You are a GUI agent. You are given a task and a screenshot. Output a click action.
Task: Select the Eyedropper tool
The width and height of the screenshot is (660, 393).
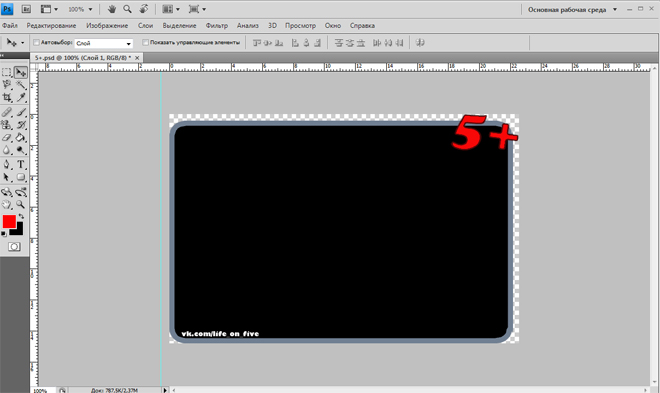(21, 98)
